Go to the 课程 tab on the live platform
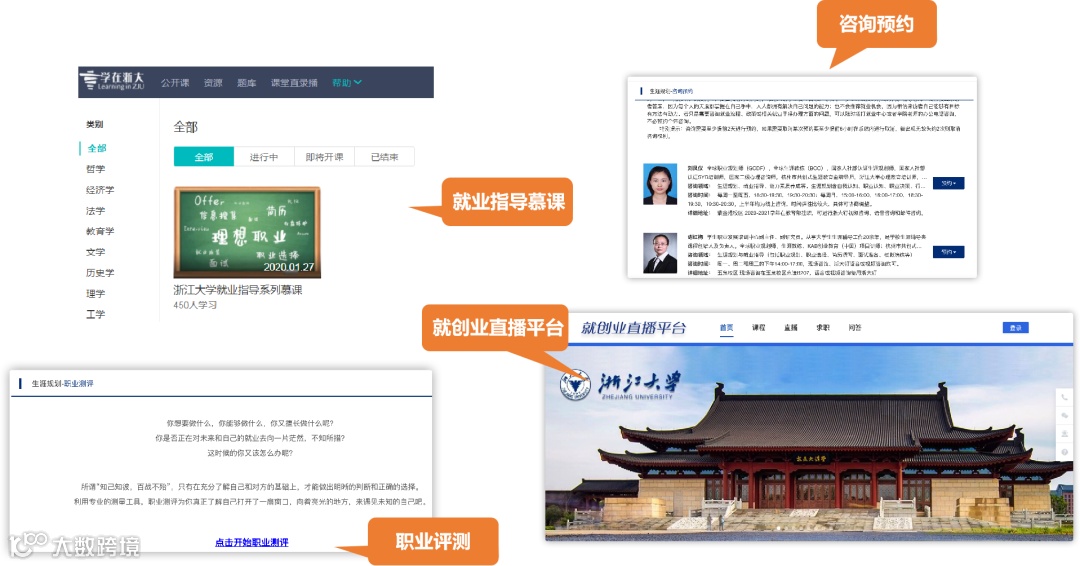Image resolution: width=1080 pixels, height=566 pixels. [758, 328]
